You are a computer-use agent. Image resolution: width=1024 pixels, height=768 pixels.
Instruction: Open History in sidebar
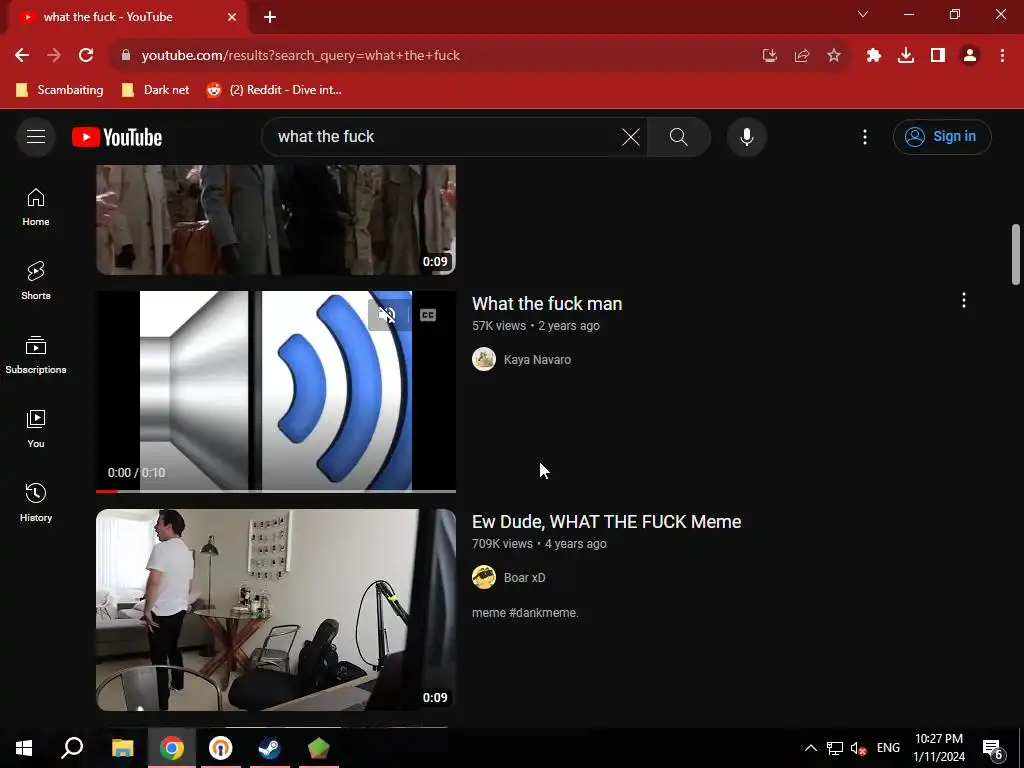pos(36,502)
